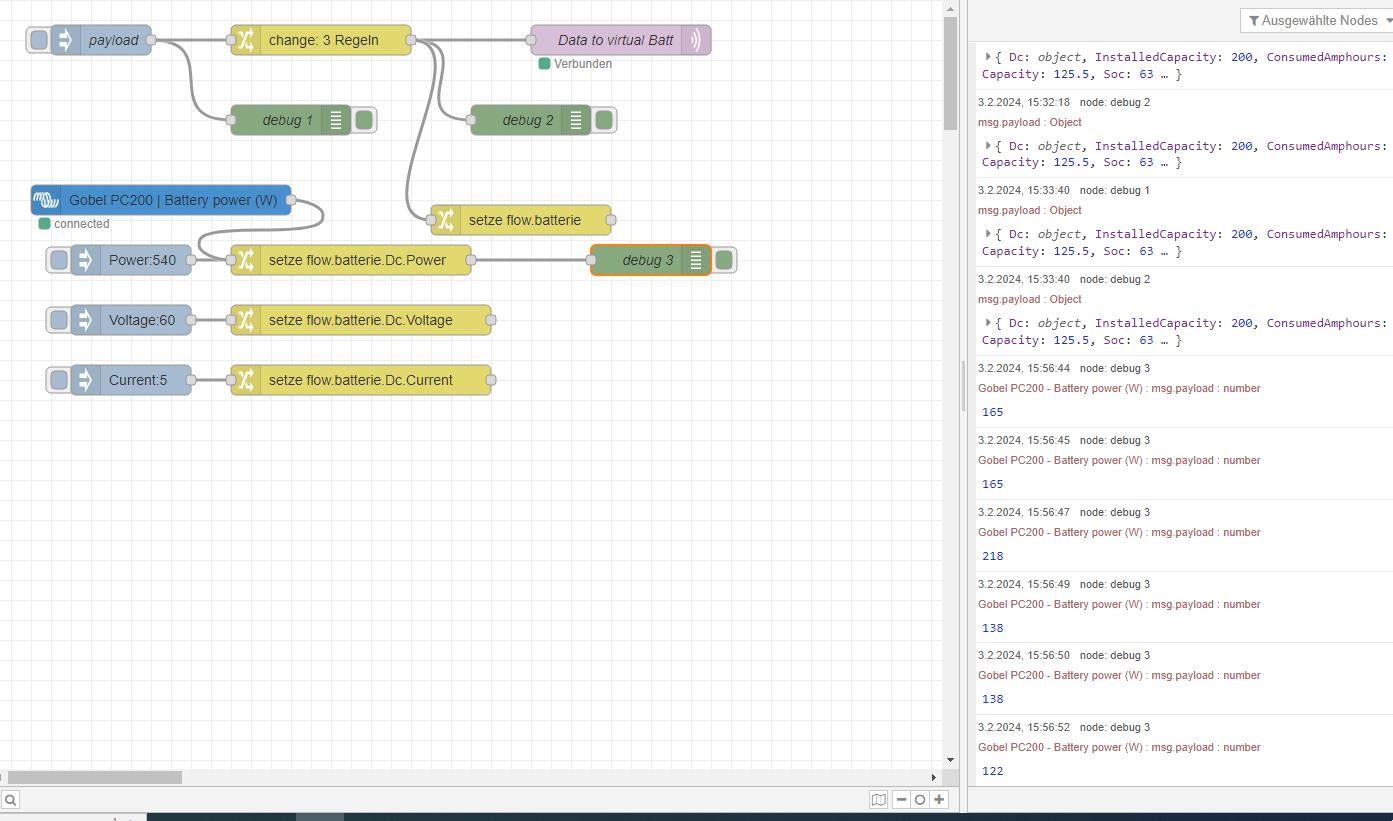Click timestamp 3.2.2024, 15:56:44
Screen dimensions: 1393x821
[1024, 369]
